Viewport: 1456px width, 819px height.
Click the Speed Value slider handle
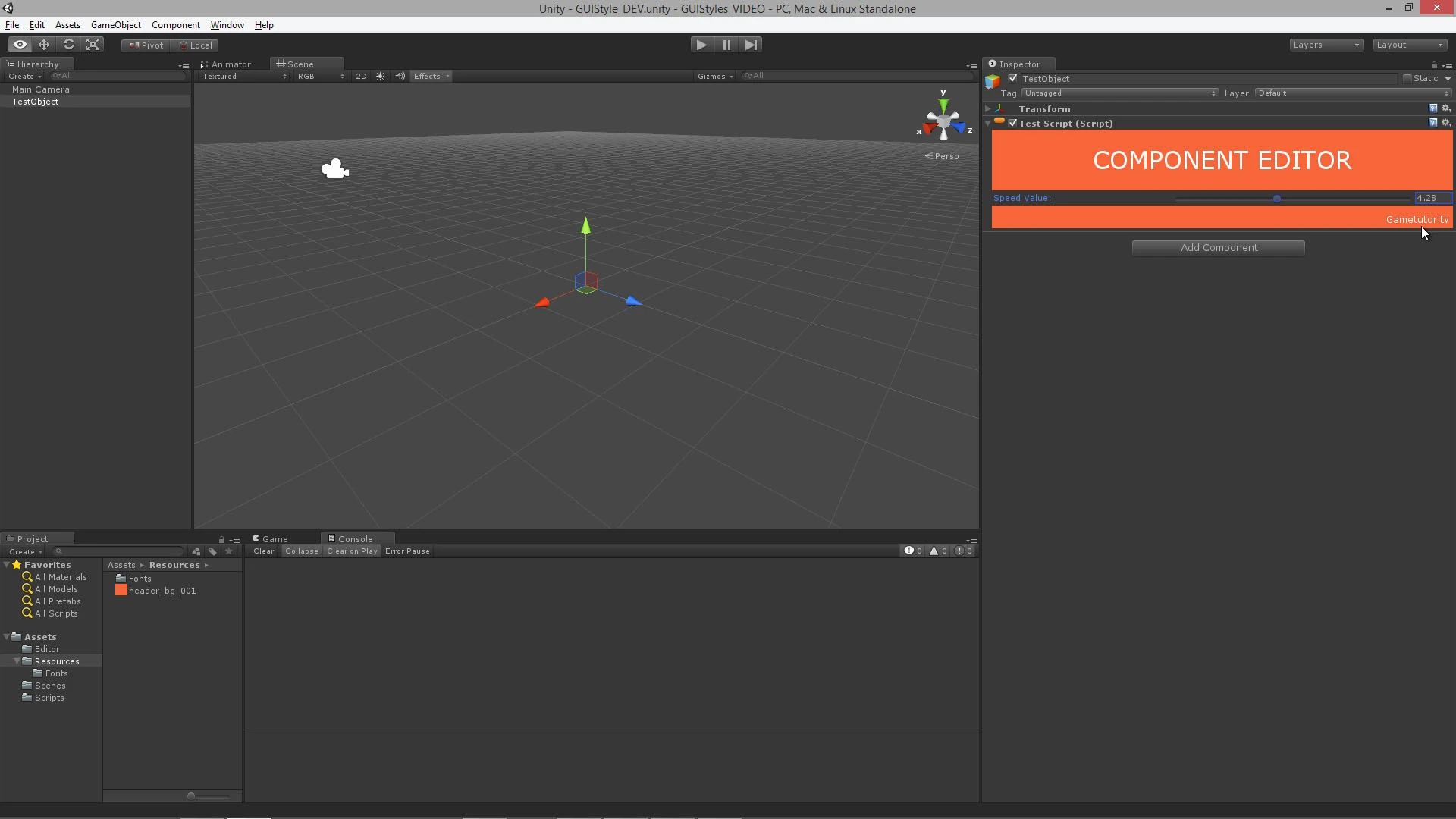1277,199
